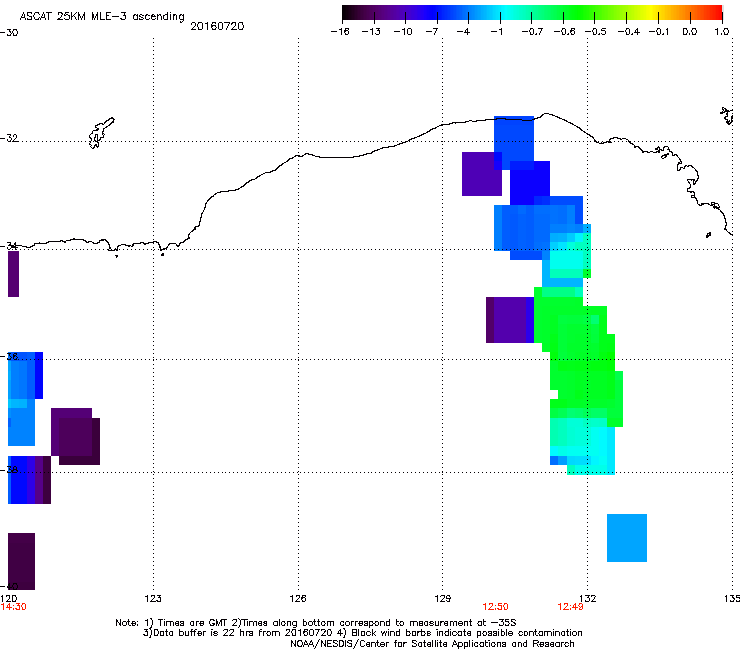Click the NOAA/NESDIS credit line
Image resolution: width=740 pixels, height=650 pixels.
pos(432,644)
